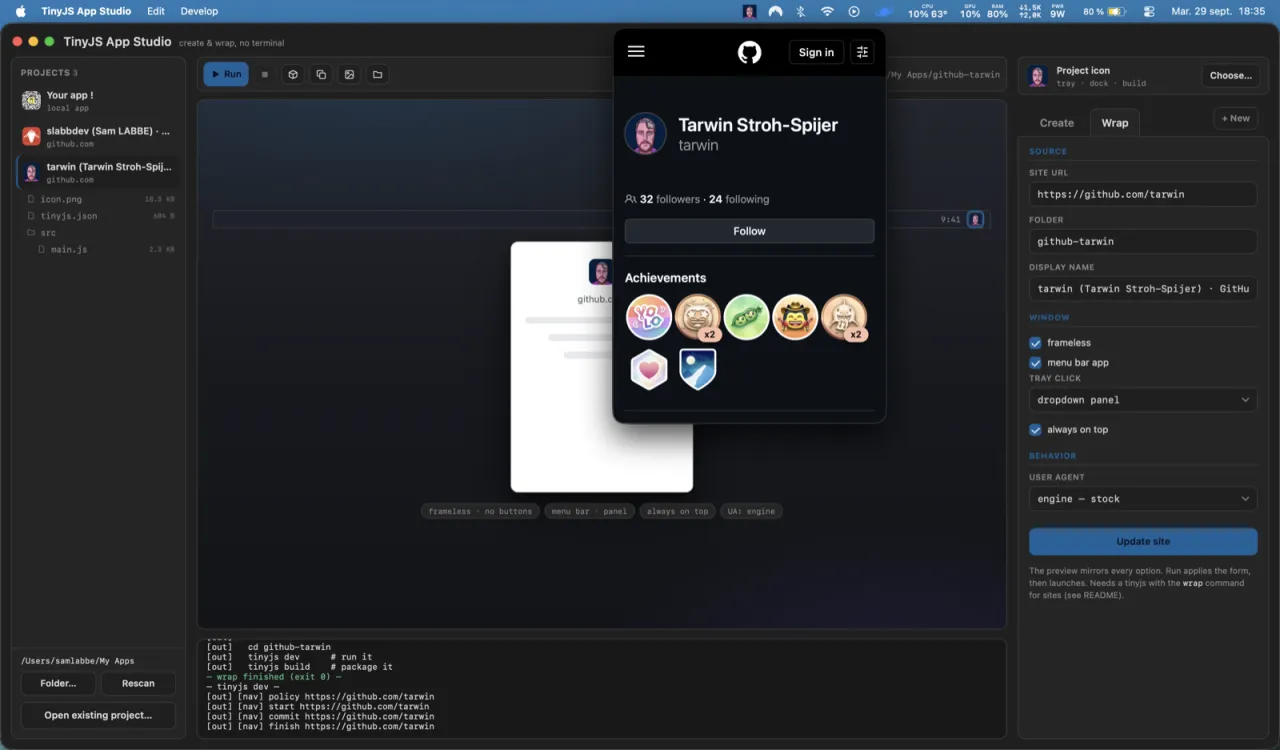Open the 24 following link
Viewport: 1280px width, 750px height.
point(739,199)
